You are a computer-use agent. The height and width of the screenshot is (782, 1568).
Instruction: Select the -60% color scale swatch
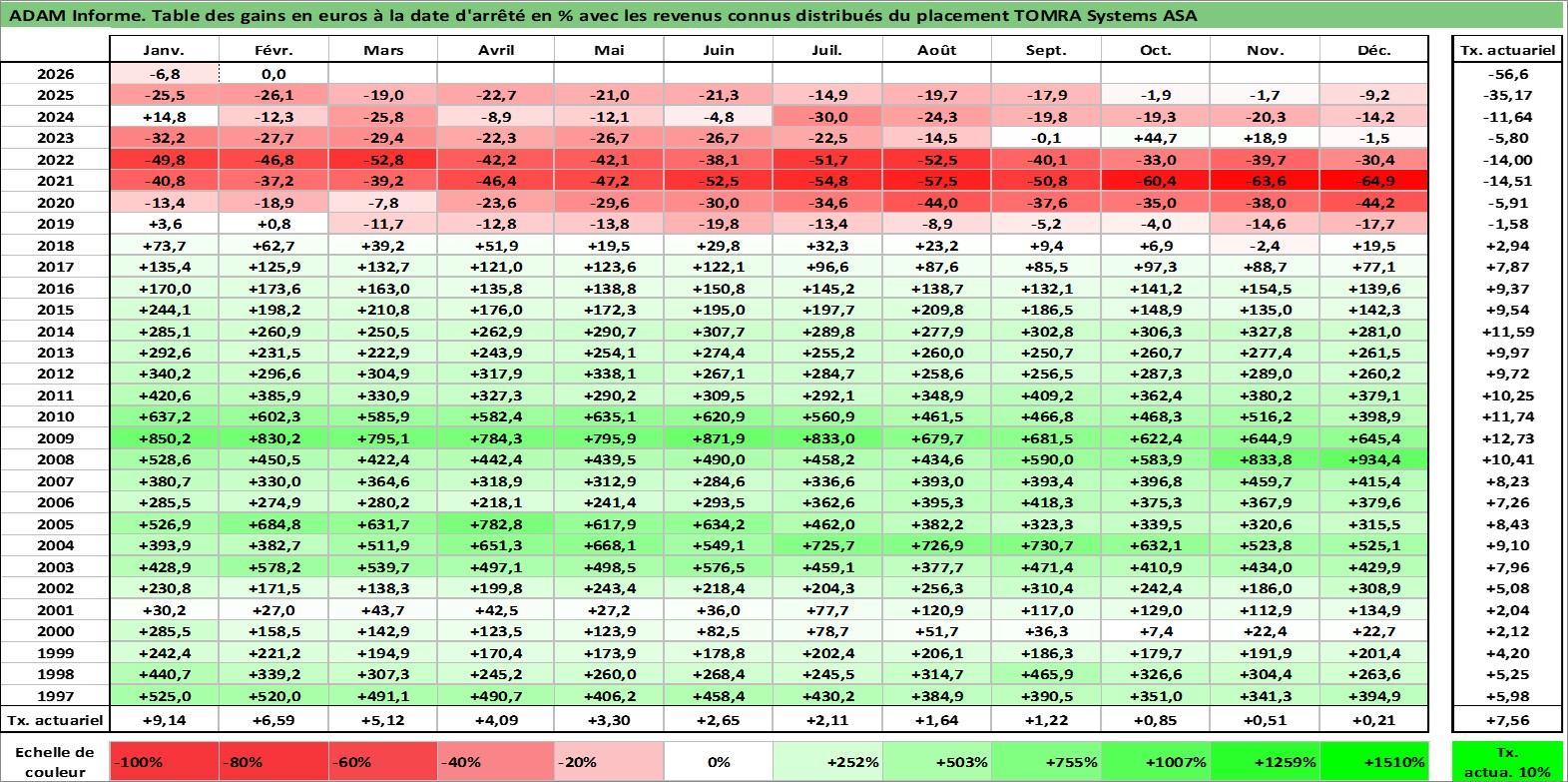(383, 761)
